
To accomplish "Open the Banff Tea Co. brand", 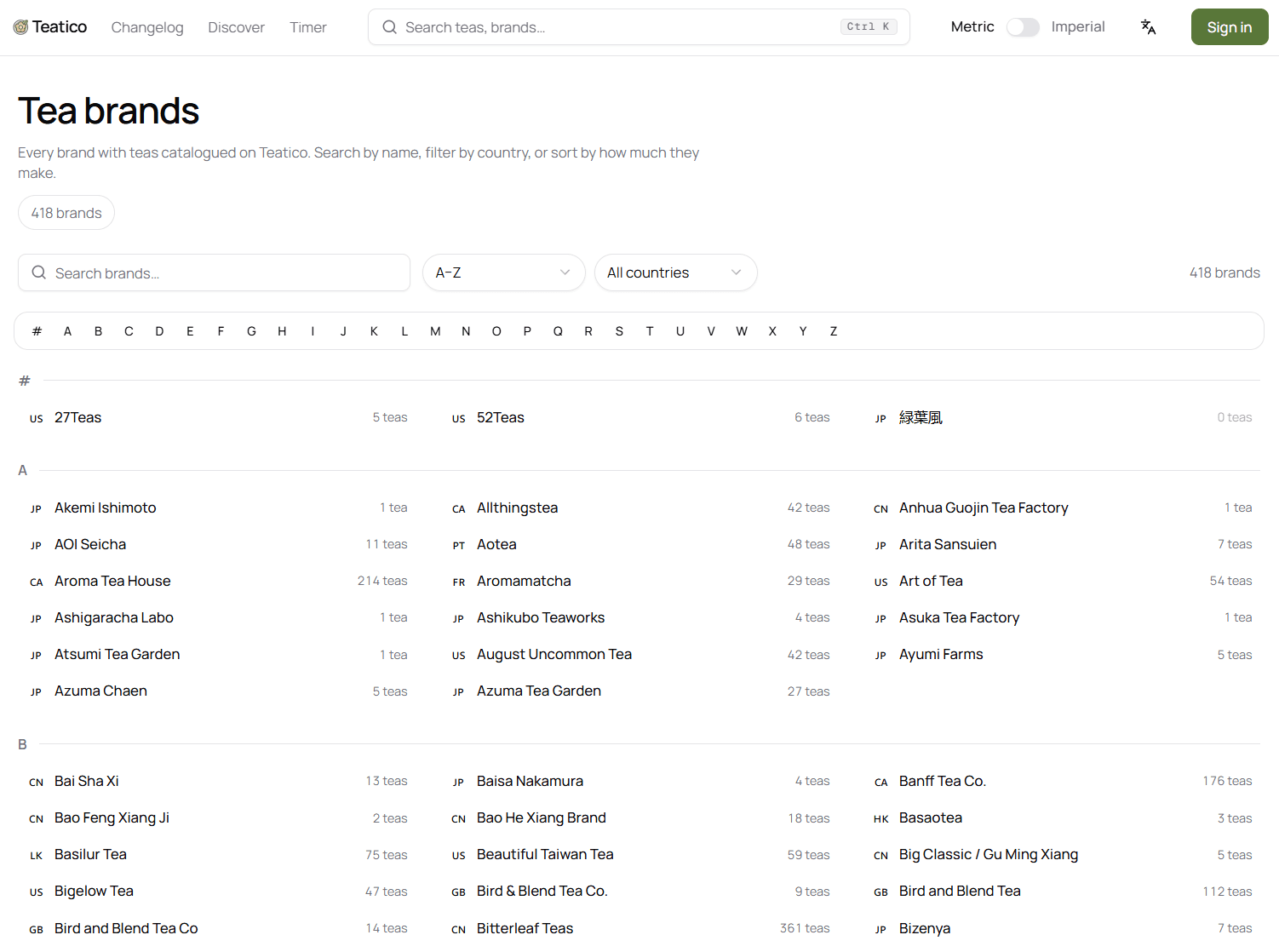I will coord(1063,781).
